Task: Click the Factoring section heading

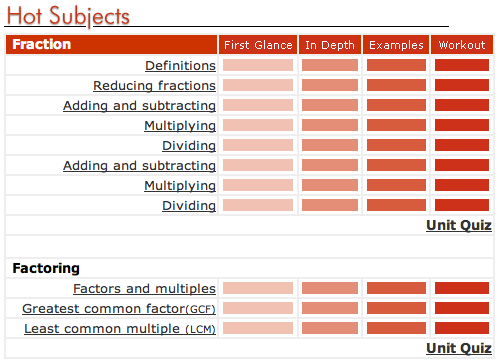Action: point(46,268)
